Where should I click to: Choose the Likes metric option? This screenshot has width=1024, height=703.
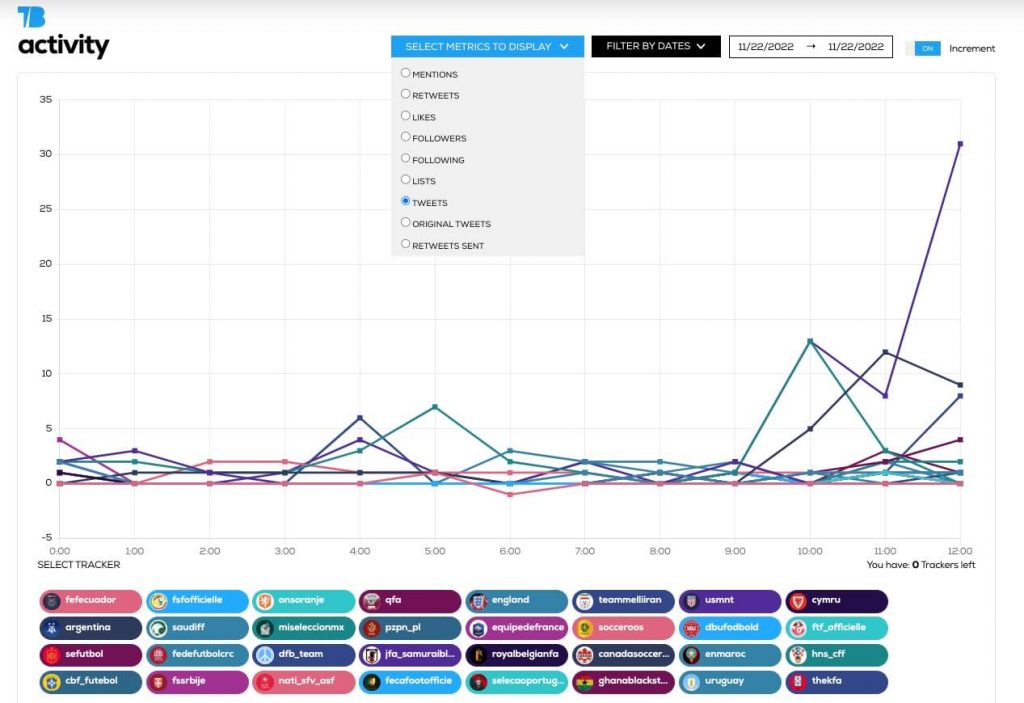[x=406, y=116]
